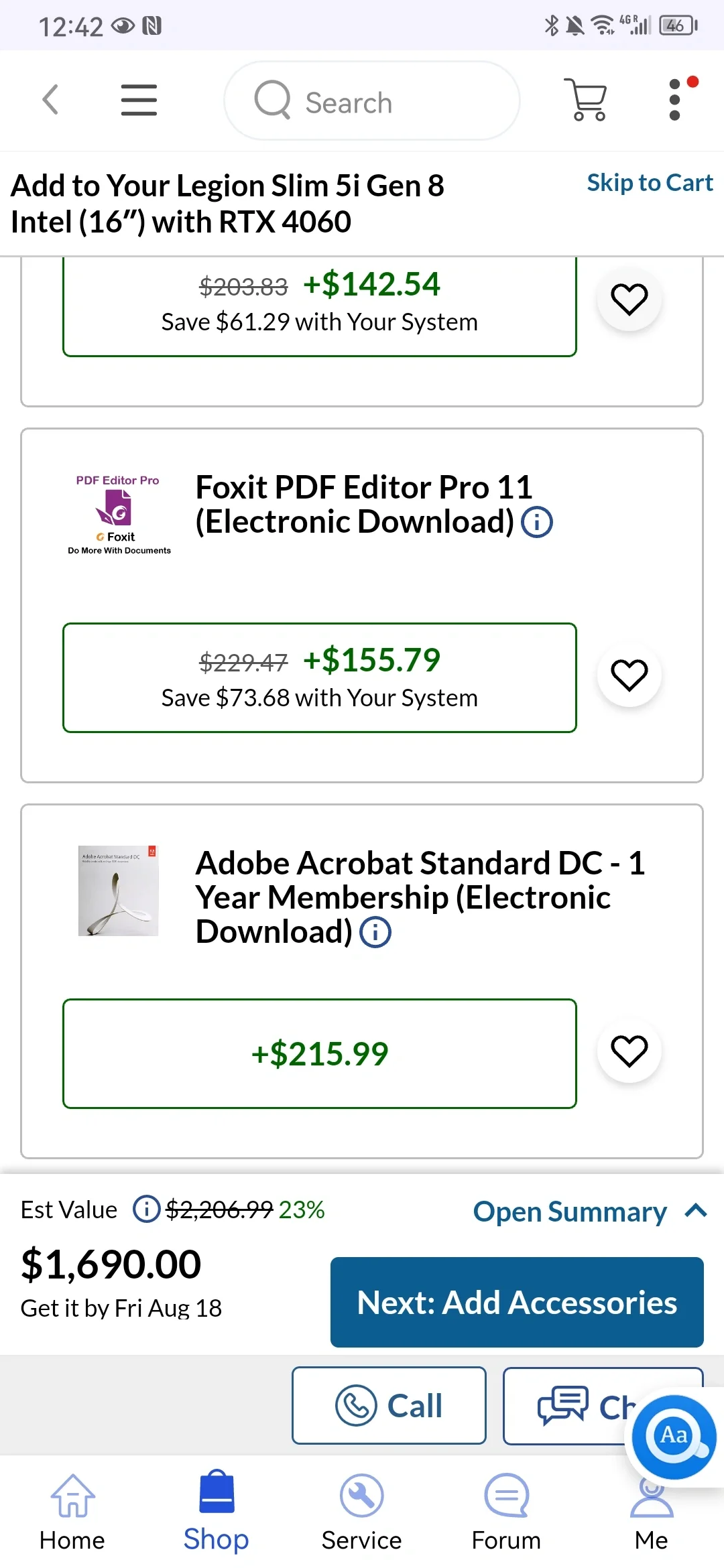Open Est Value info icon
Screen dimensions: 724x1568
pos(146,1210)
